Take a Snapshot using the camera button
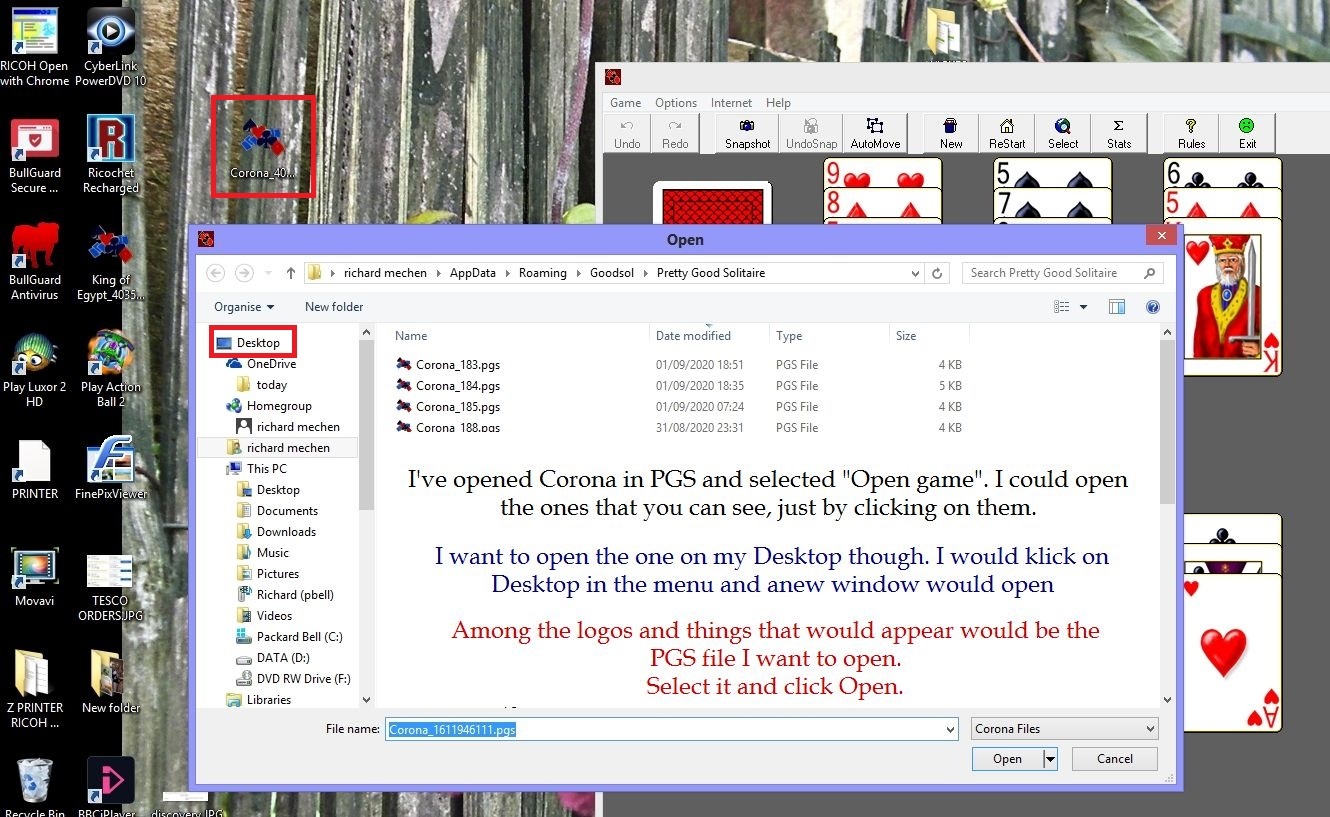Screen dimensions: 1330x817 click(747, 133)
